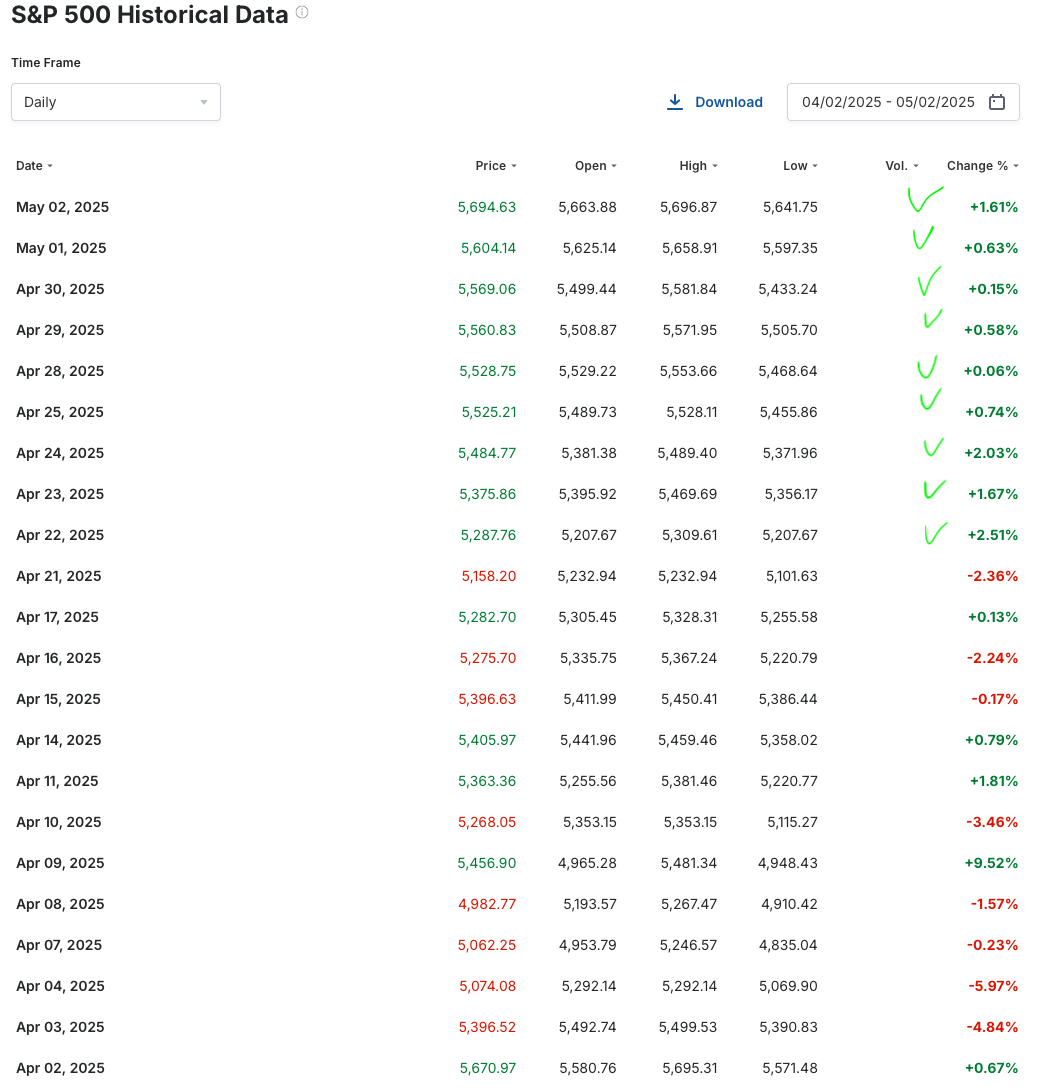The height and width of the screenshot is (1091, 1037).
Task: Click the Apr 15, 2025 date cell
Action: tap(58, 699)
